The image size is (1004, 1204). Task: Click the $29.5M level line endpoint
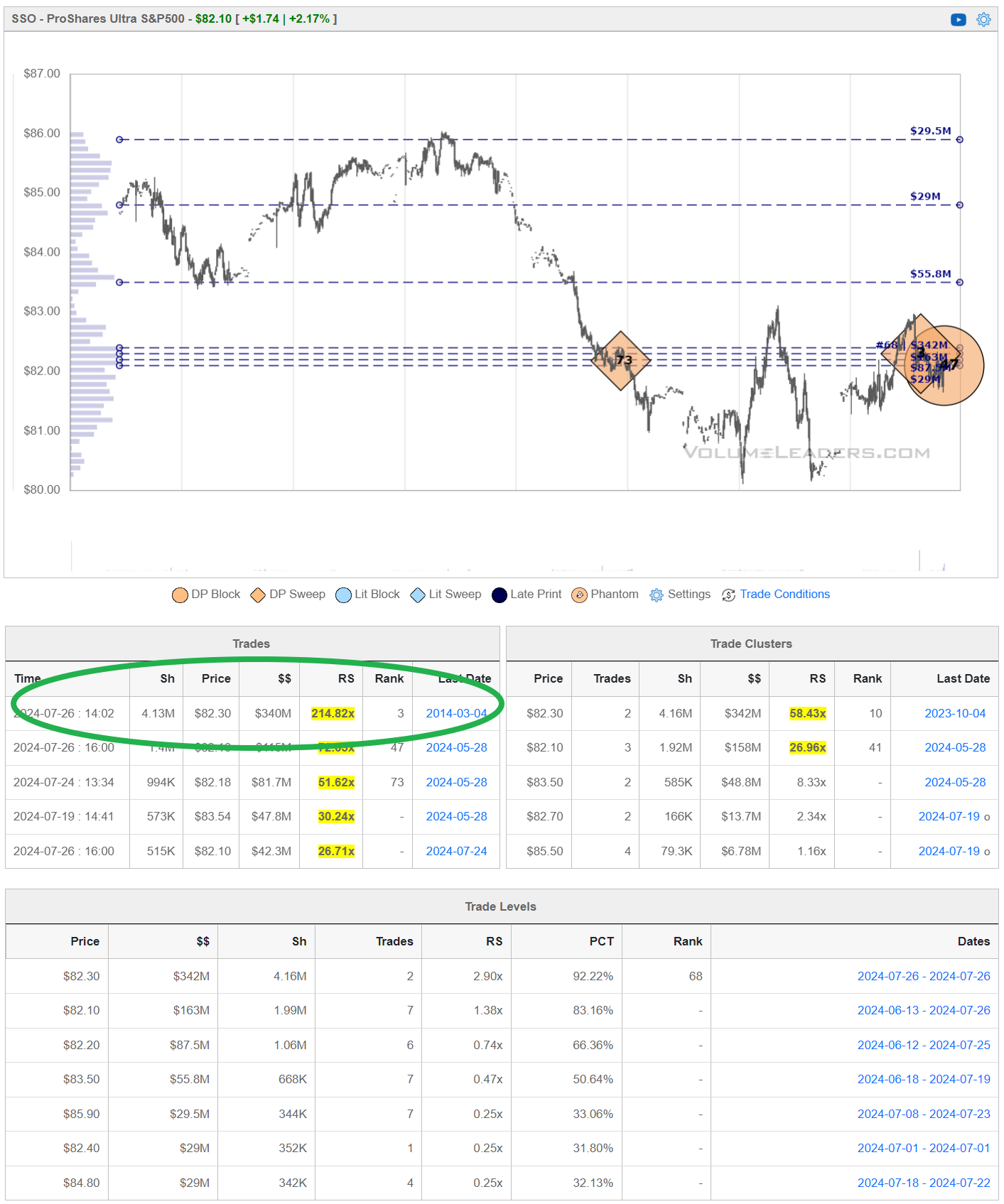coord(959,140)
